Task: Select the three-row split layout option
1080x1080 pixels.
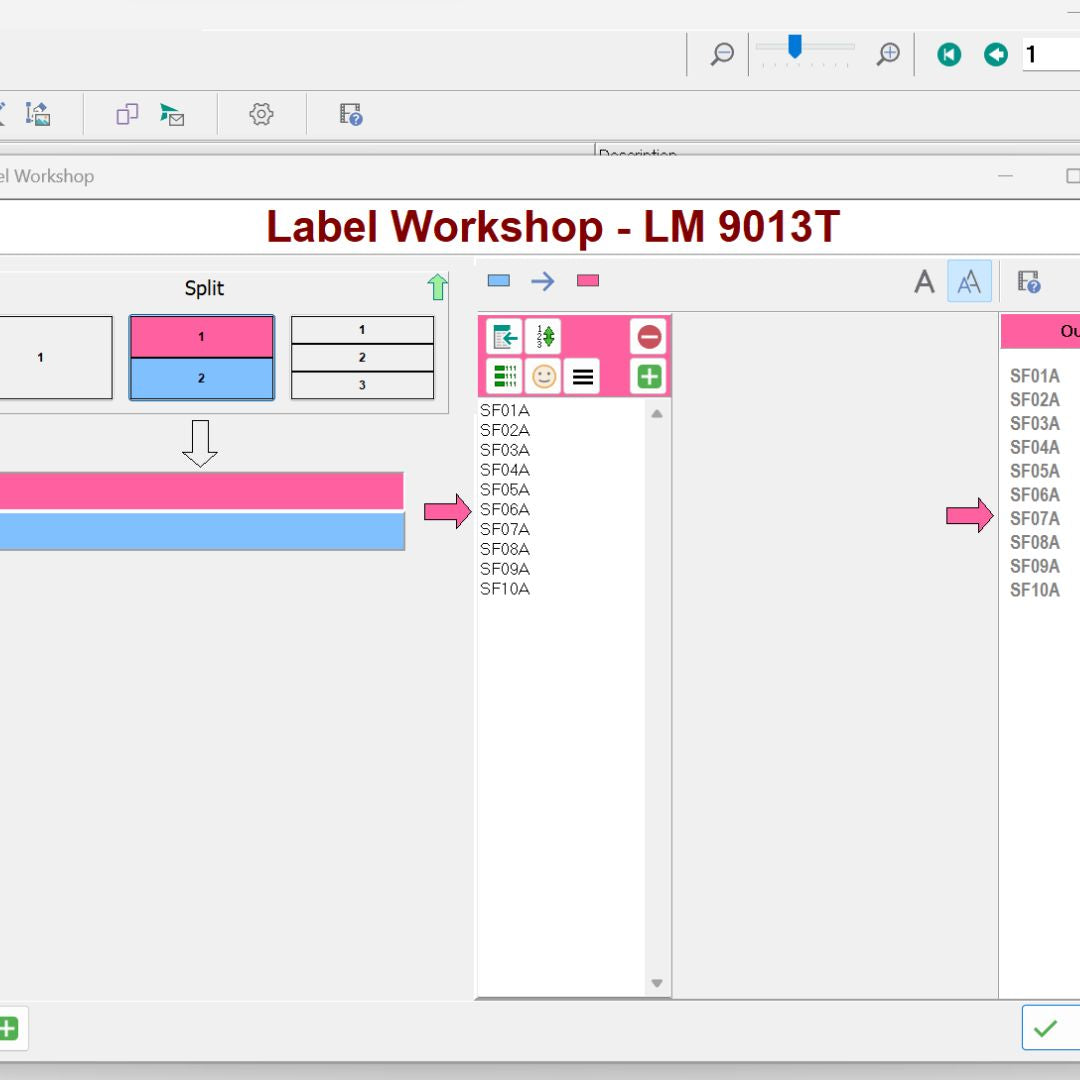Action: tap(362, 358)
